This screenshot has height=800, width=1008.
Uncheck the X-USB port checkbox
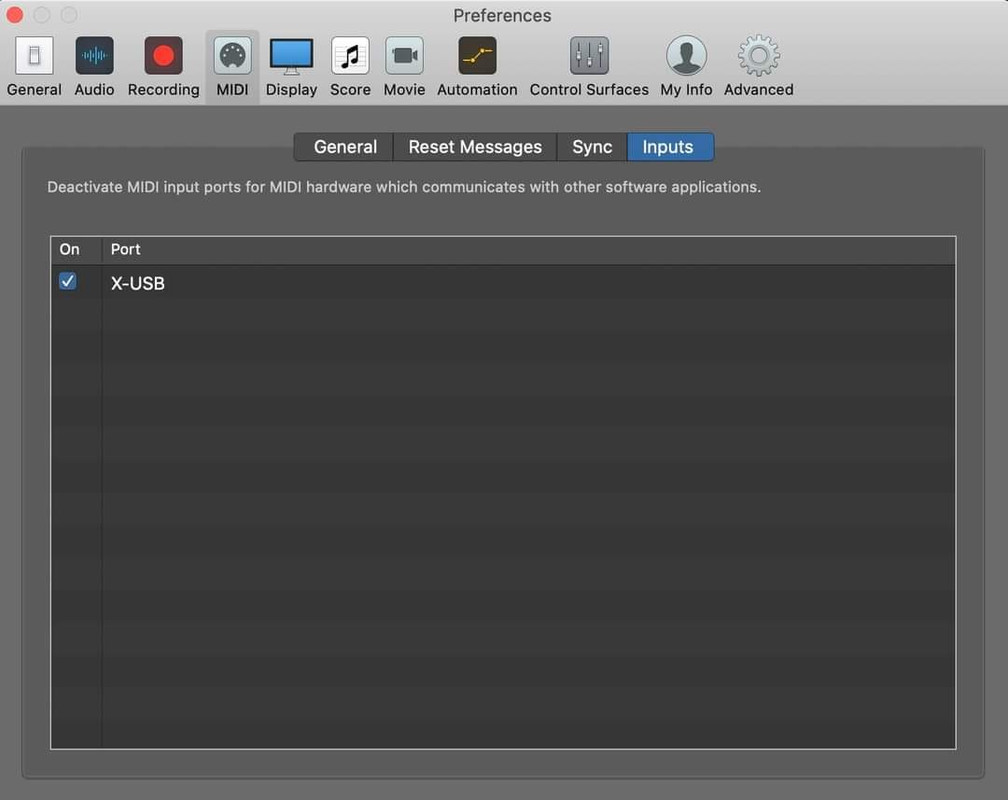point(68,281)
